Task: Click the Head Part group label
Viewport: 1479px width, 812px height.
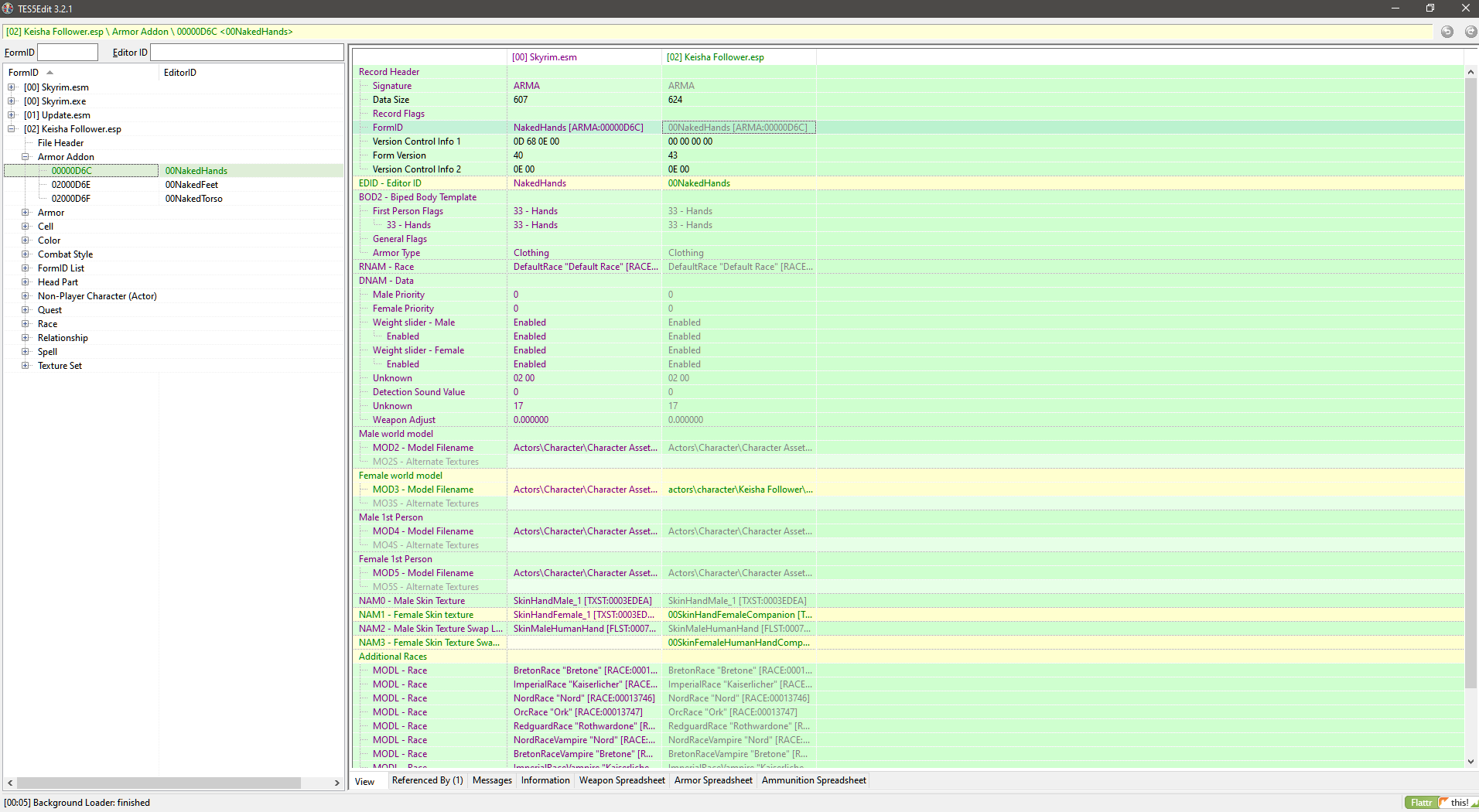Action: 58,282
